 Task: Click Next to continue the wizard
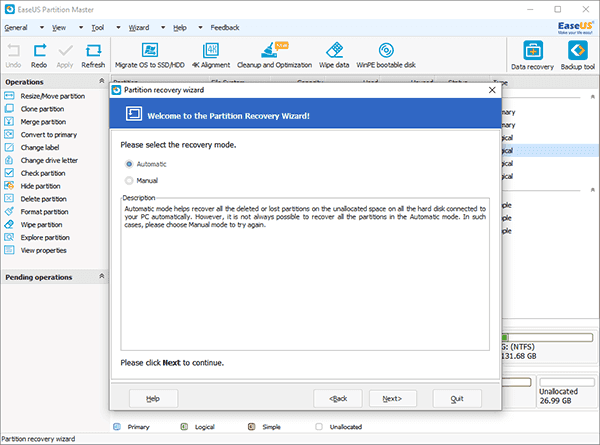[x=393, y=399]
